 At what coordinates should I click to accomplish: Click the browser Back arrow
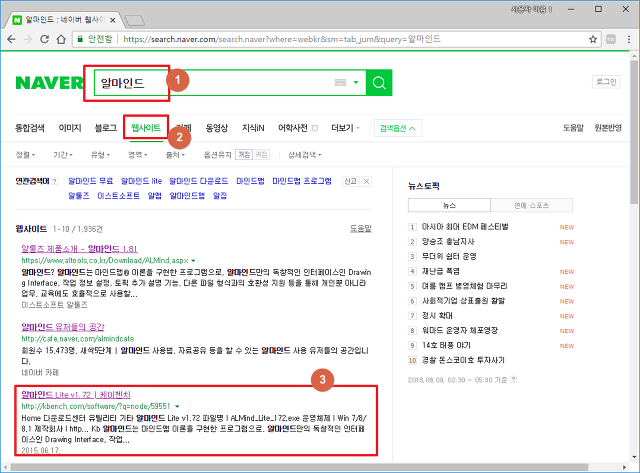[x=11, y=39]
